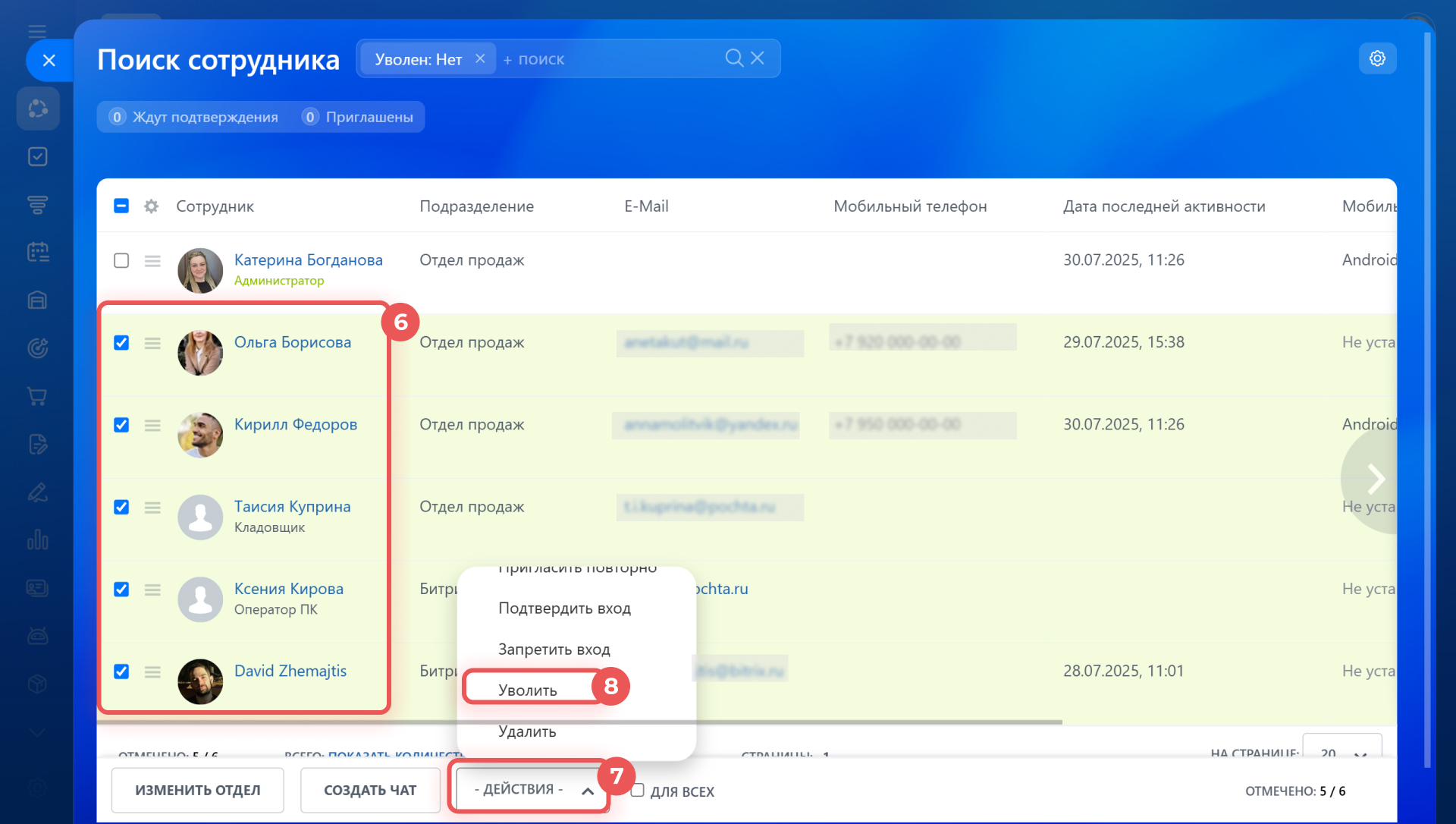Uncheck the box for Ольга Борисова
Image resolution: width=1456 pixels, height=824 pixels.
[x=121, y=342]
